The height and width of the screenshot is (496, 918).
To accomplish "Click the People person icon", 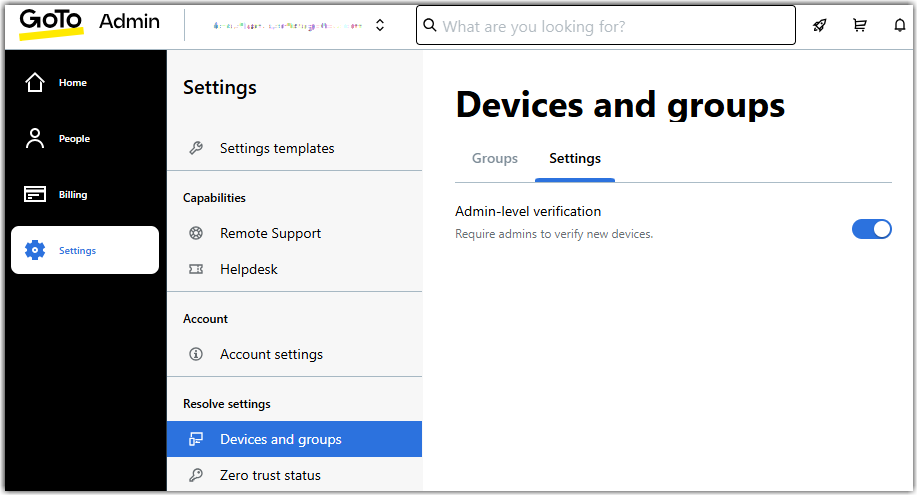I will pyautogui.click(x=35, y=139).
